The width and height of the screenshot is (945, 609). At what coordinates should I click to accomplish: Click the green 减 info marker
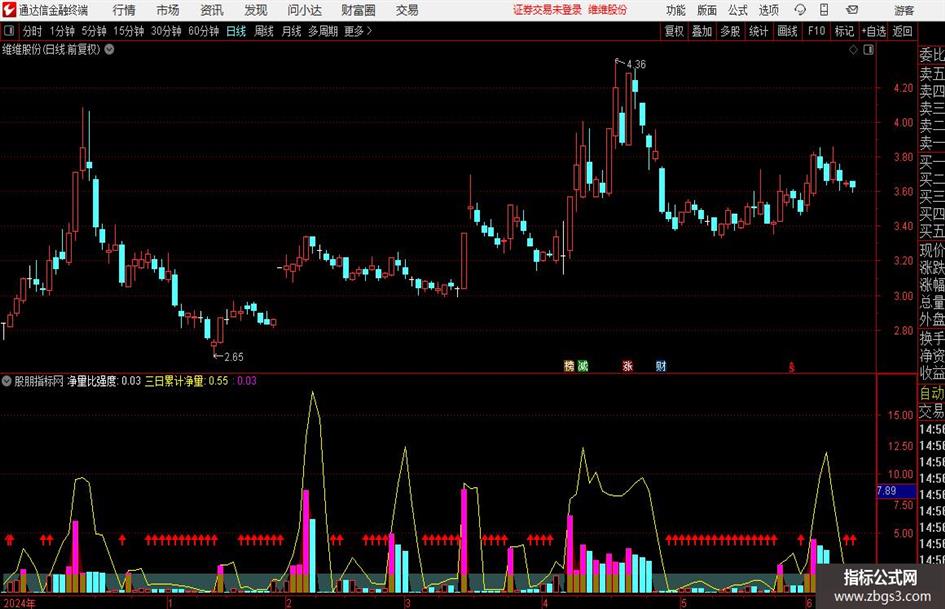pyautogui.click(x=583, y=365)
